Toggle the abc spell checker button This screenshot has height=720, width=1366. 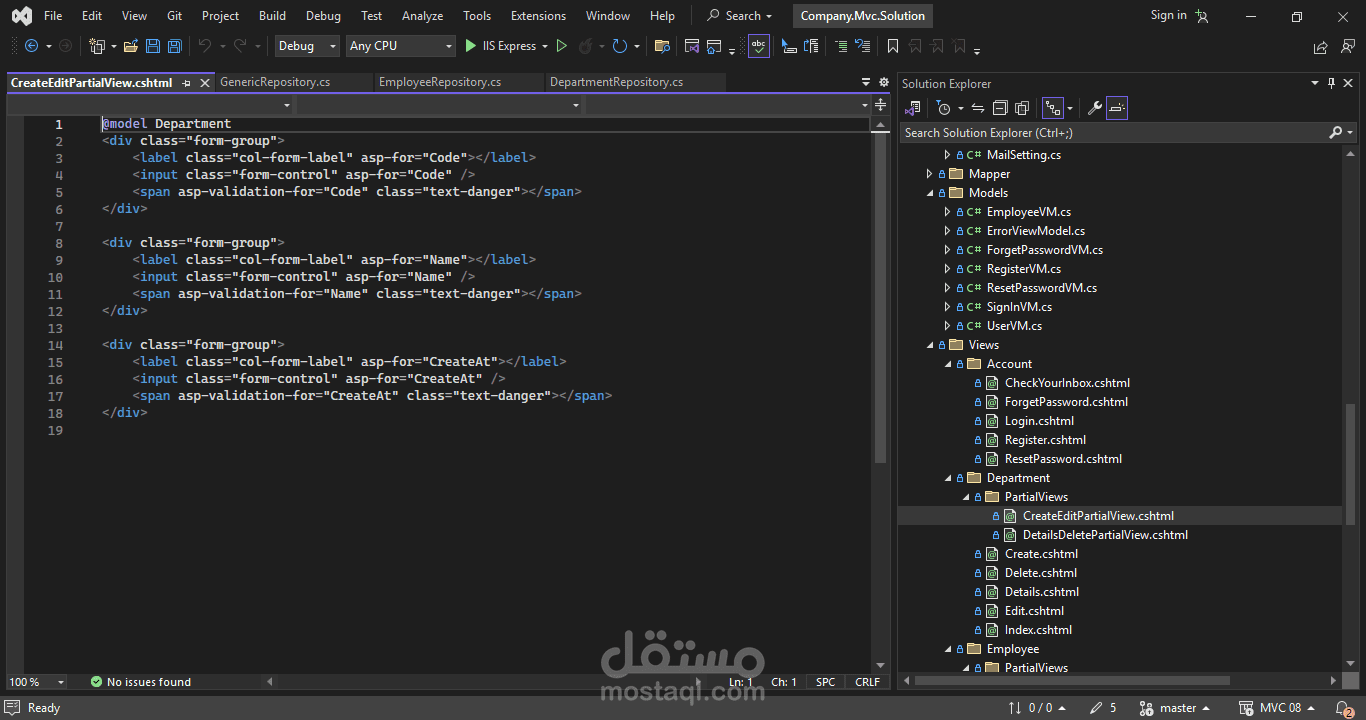(759, 46)
